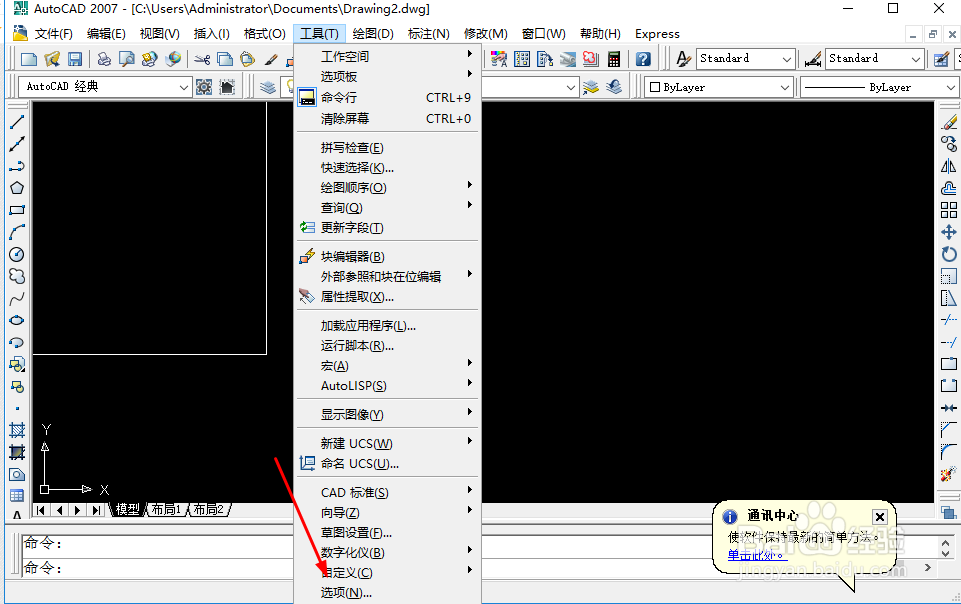Click the New drawing icon
Viewport: 961px width, 604px height.
click(x=29, y=59)
